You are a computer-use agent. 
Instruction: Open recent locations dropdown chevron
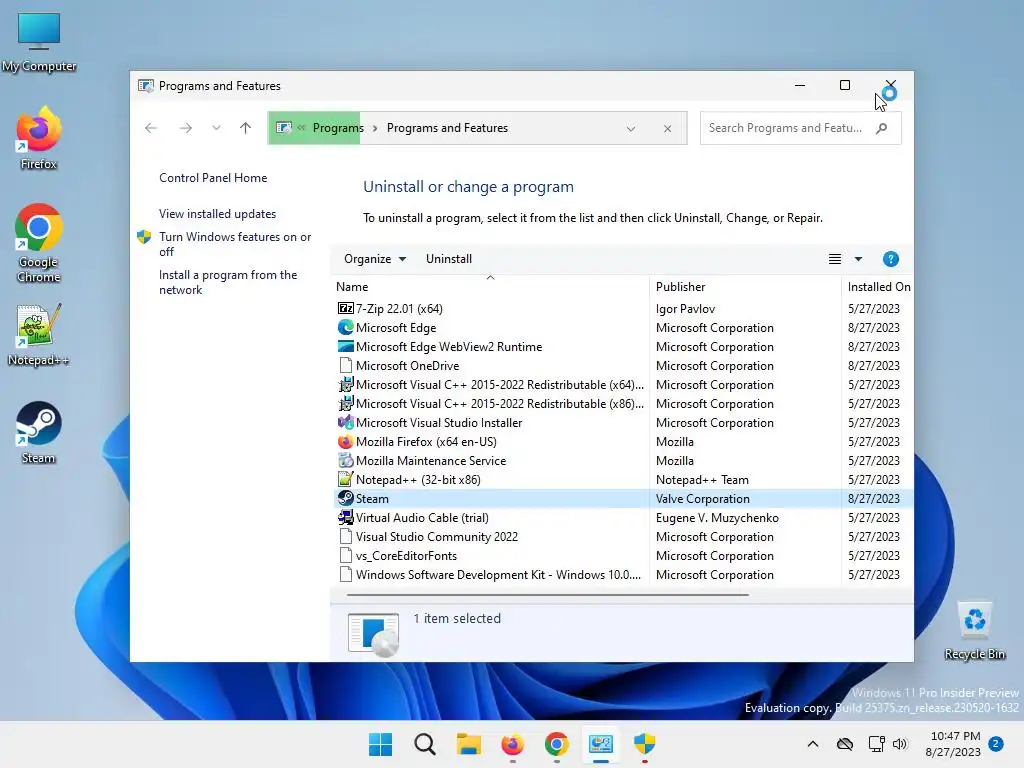point(216,128)
